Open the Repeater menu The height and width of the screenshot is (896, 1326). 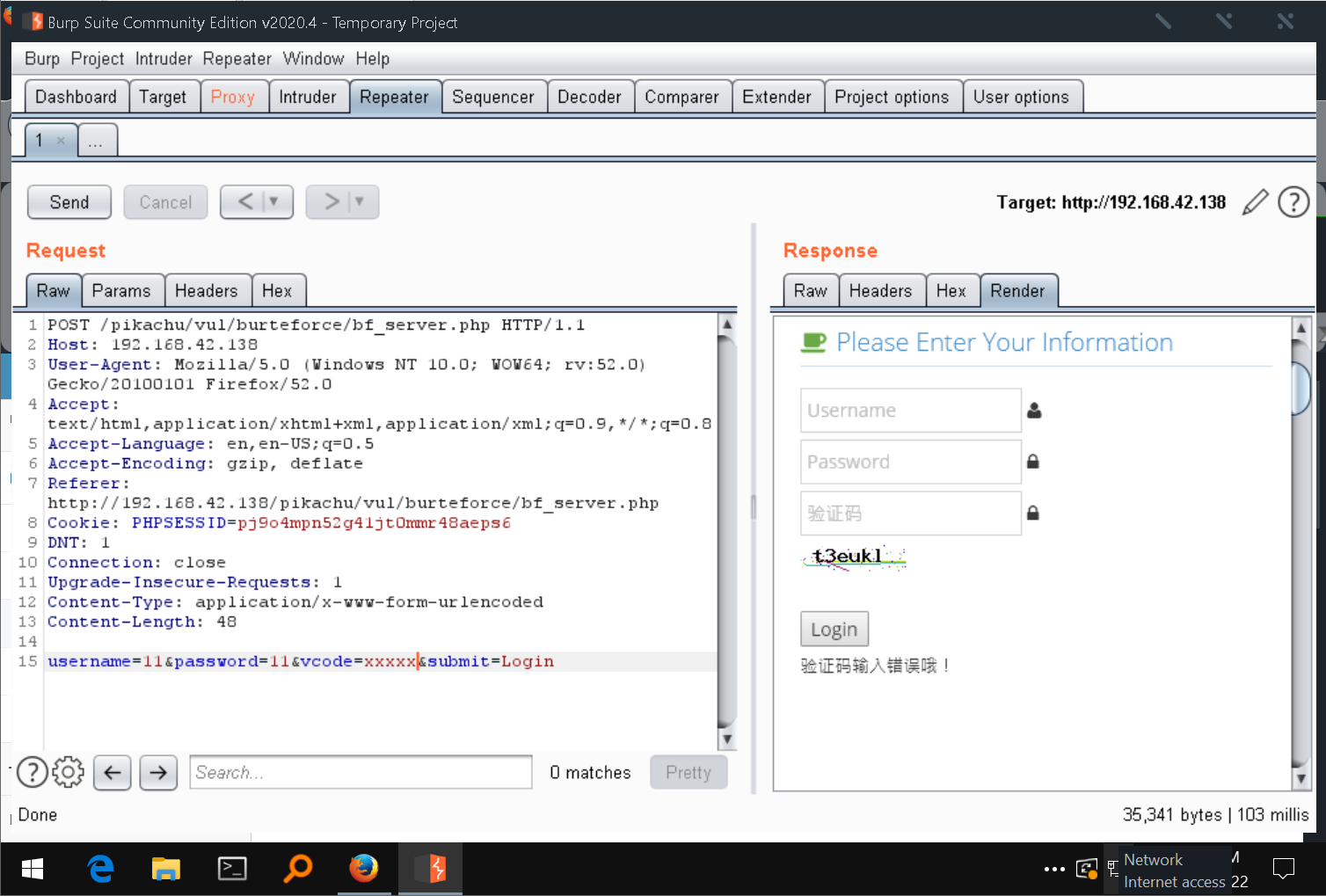click(x=237, y=59)
